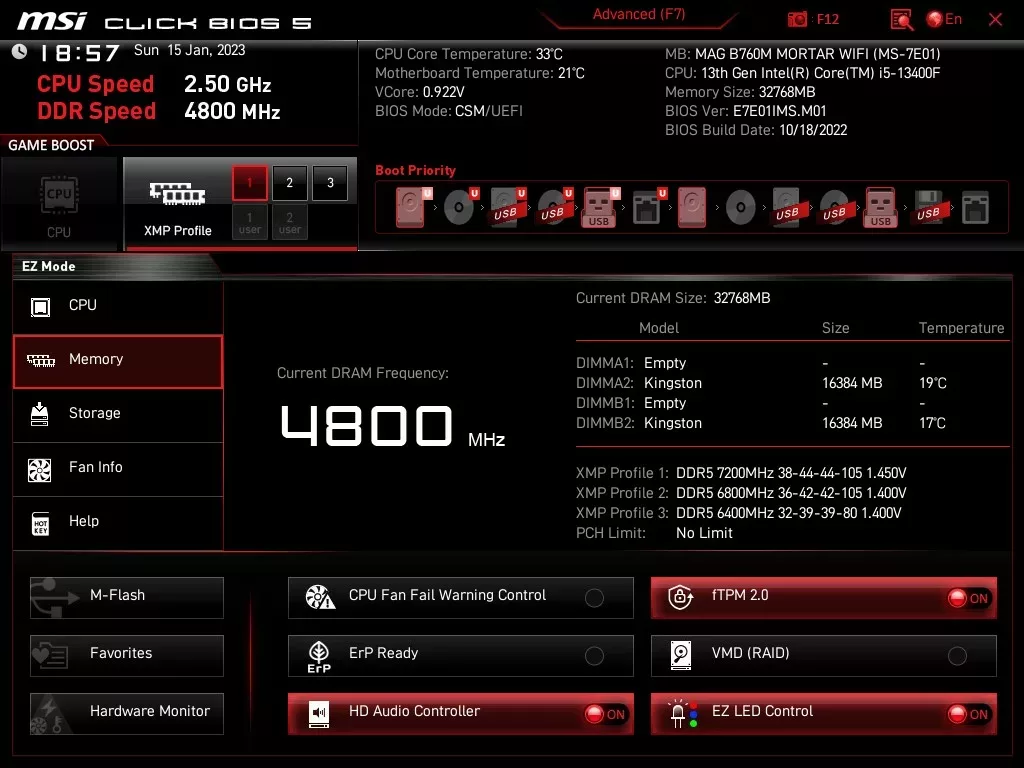Viewport: 1024px width, 768px height.
Task: Open the CPU information panel
Action: [x=118, y=305]
